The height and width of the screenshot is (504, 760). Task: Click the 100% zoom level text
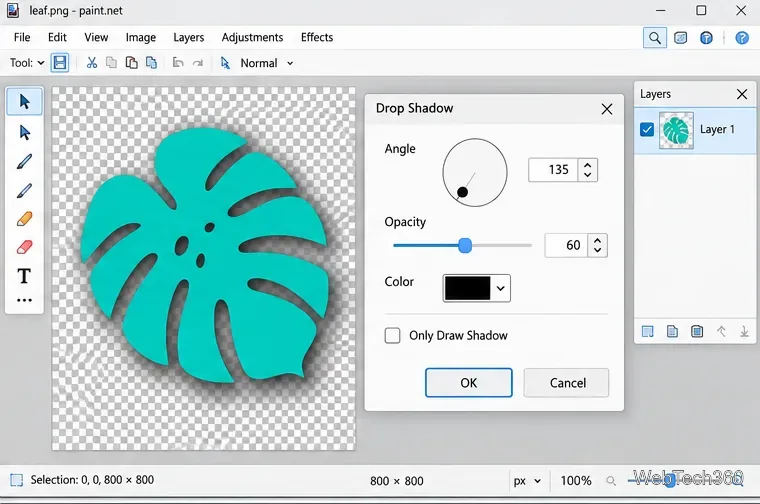pyautogui.click(x=576, y=481)
